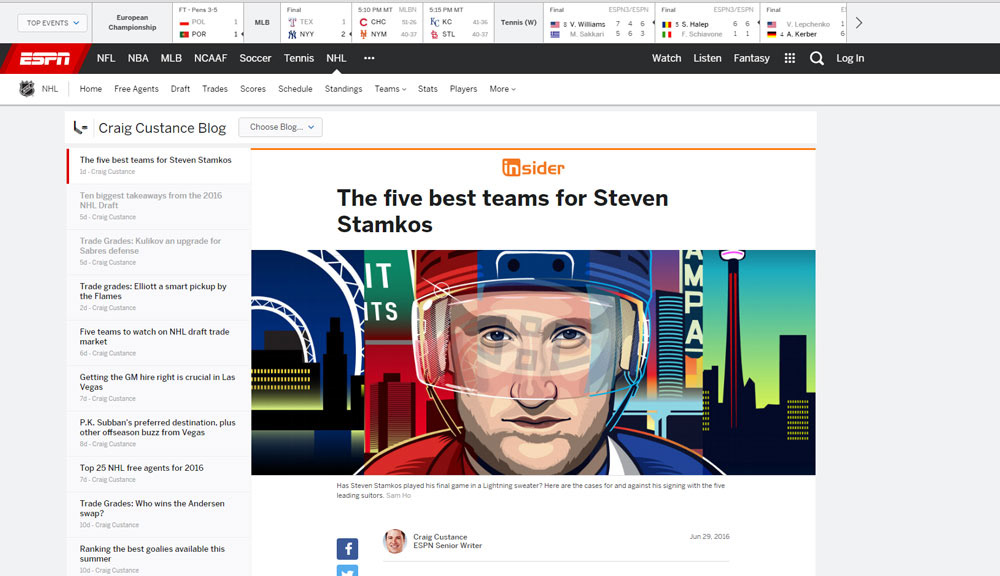Viewport: 1000px width, 576px height.
Task: Click Log In
Action: pos(850,58)
